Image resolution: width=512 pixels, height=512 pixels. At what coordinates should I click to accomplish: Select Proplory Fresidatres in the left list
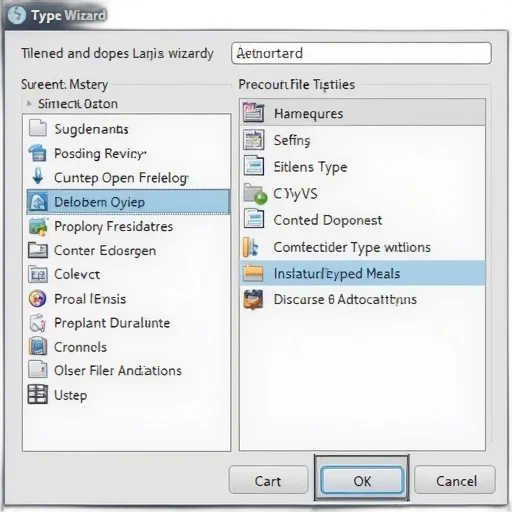point(127,227)
